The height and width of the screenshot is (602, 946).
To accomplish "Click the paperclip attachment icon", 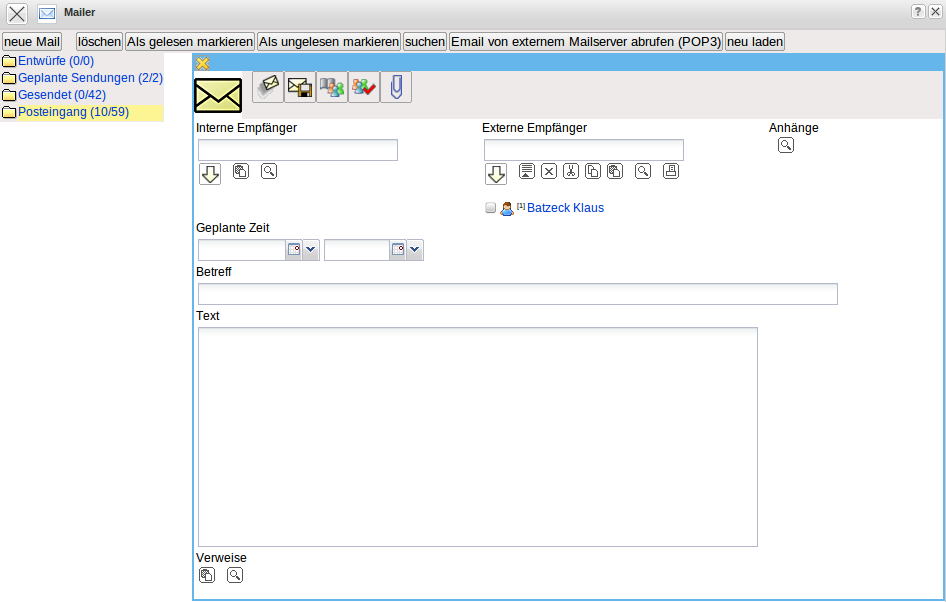I will tap(396, 87).
